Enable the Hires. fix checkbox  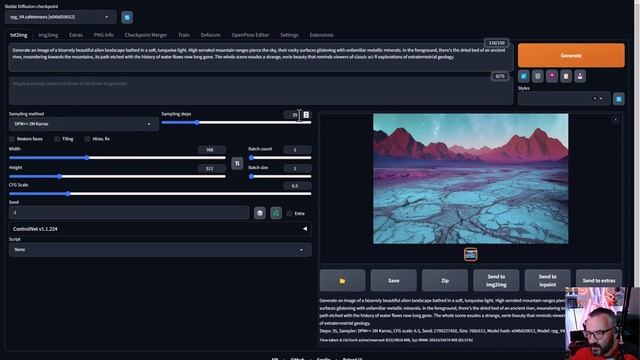(x=87, y=139)
